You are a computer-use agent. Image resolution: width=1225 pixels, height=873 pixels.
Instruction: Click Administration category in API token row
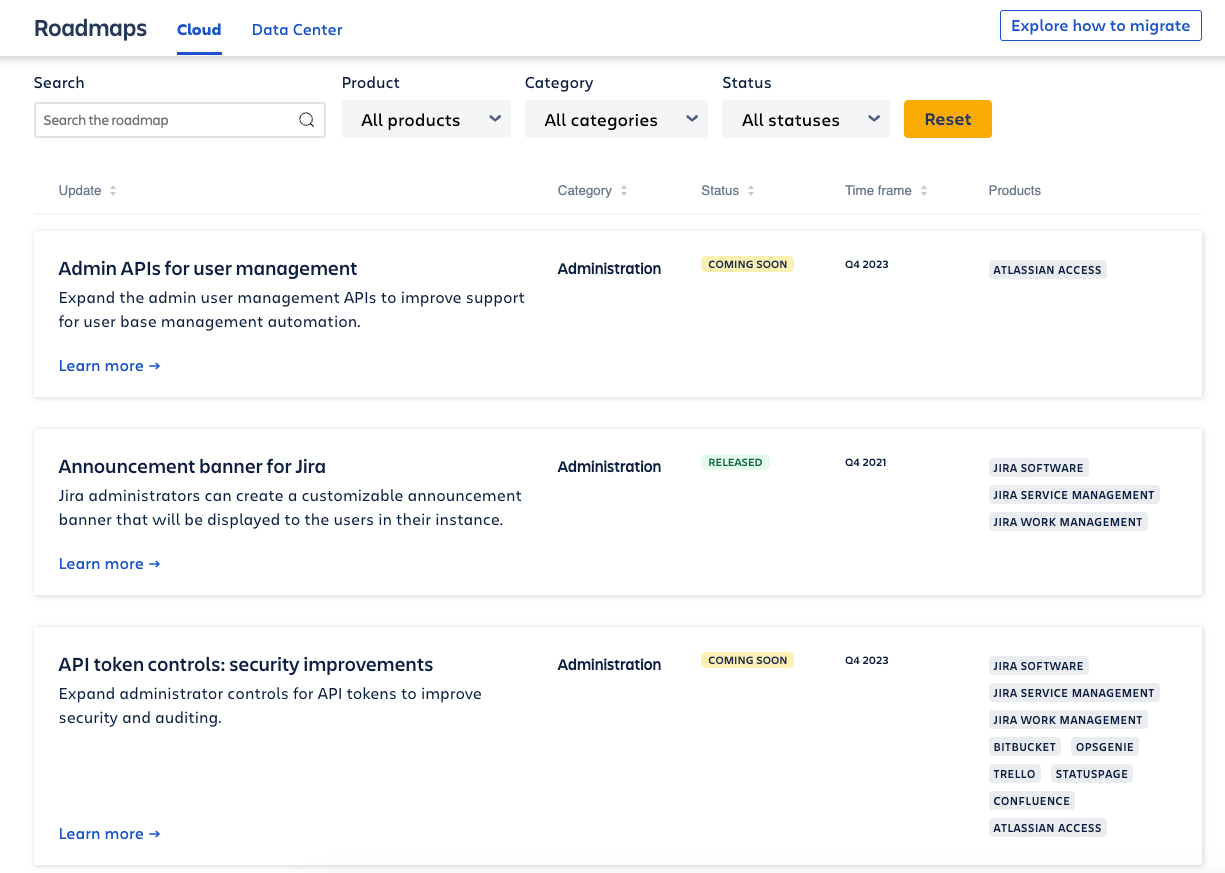click(x=609, y=665)
